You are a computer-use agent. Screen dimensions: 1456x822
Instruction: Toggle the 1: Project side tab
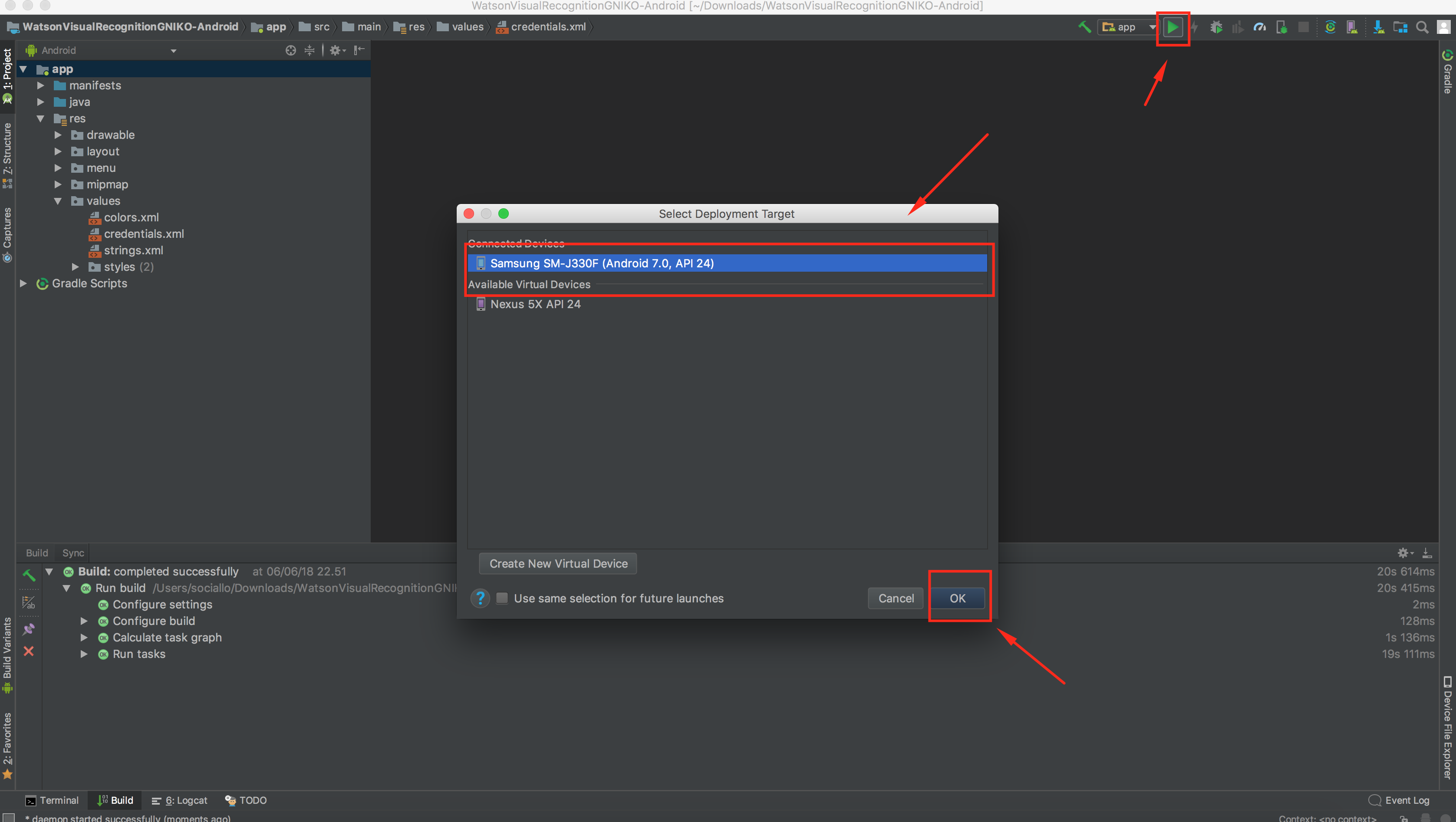(7, 76)
